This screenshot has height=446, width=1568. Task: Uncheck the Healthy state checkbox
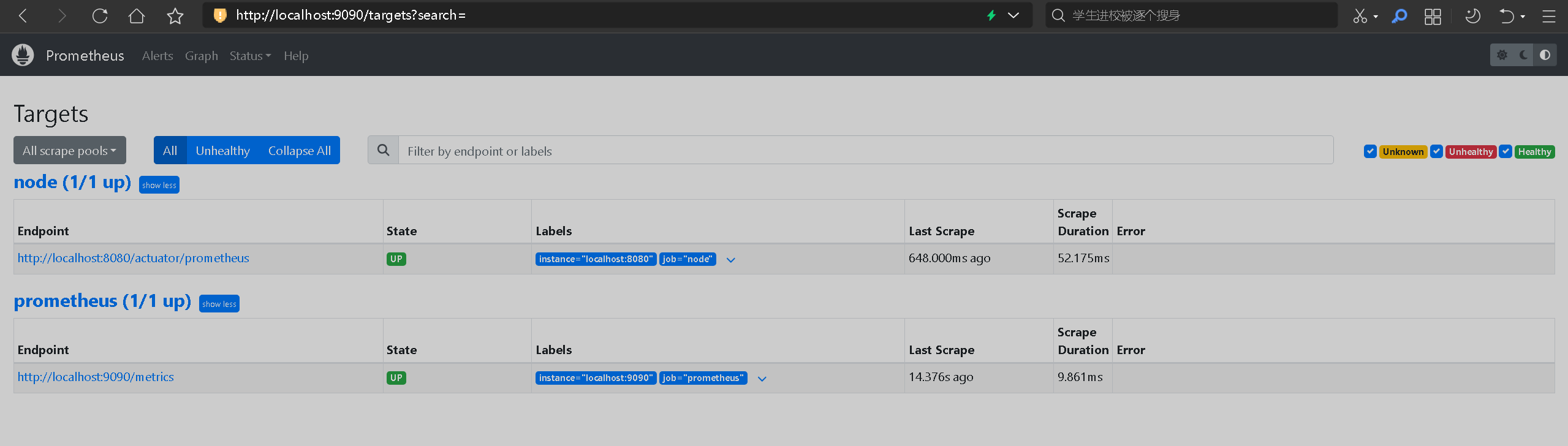click(x=1506, y=151)
